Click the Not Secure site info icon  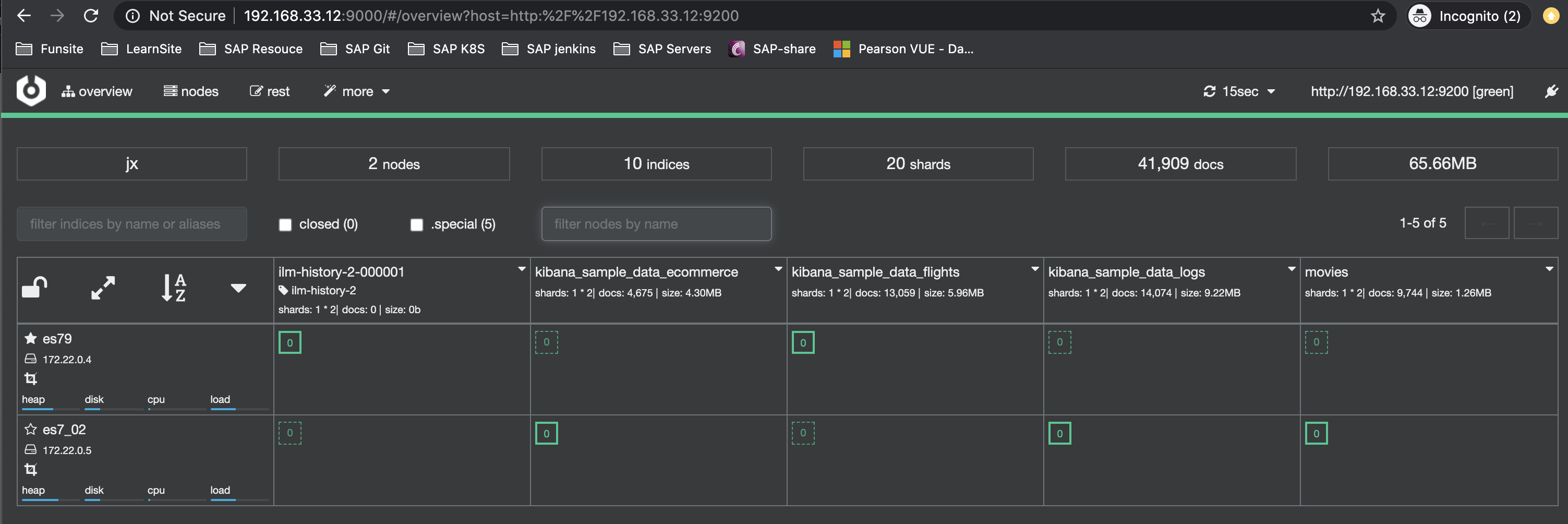point(132,16)
